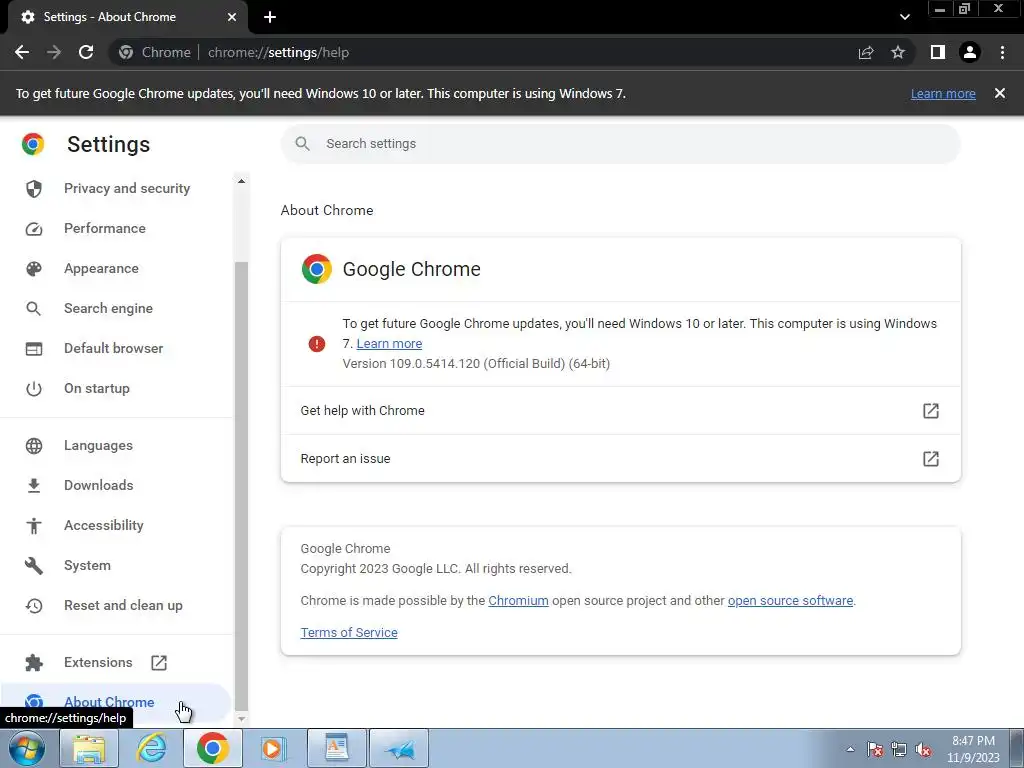The image size is (1024, 768).
Task: Open Accessibility settings
Action: click(116, 525)
